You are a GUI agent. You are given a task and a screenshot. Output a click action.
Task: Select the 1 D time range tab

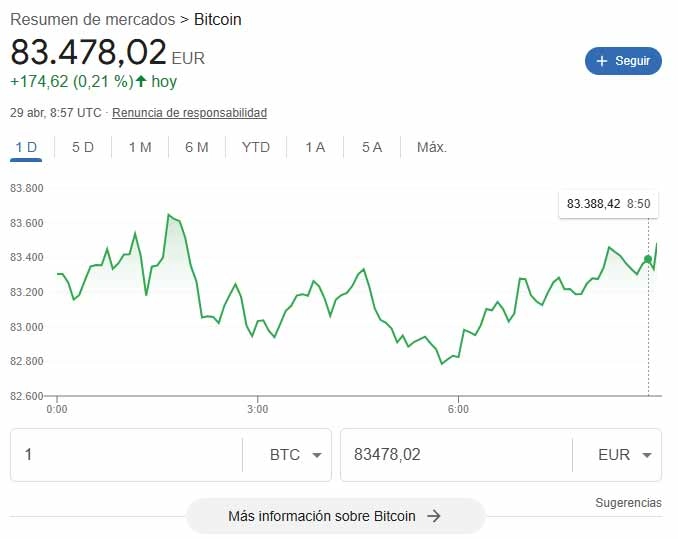coord(26,147)
